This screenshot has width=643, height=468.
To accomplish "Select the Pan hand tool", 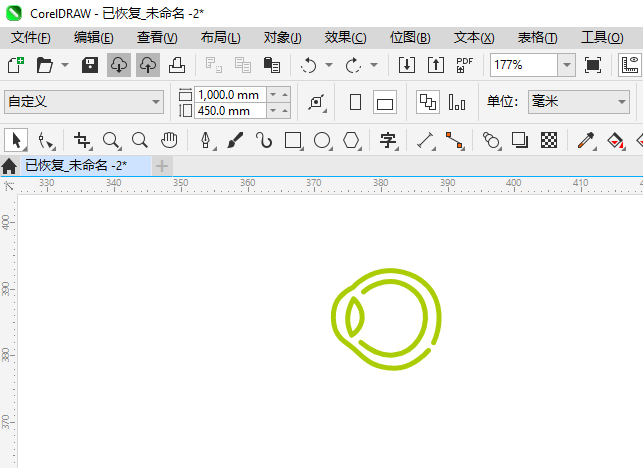I will tap(169, 140).
